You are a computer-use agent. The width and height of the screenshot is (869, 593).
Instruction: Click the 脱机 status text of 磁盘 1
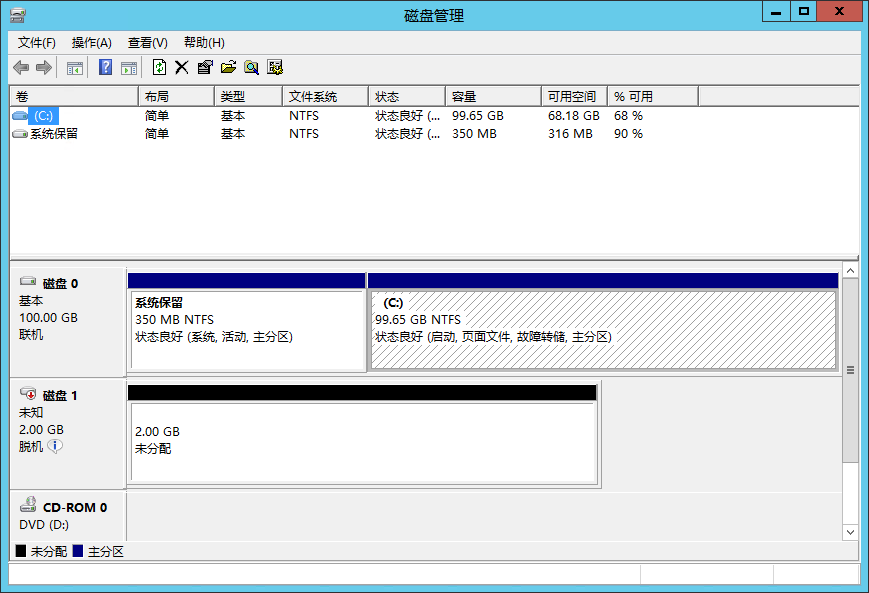click(30, 447)
